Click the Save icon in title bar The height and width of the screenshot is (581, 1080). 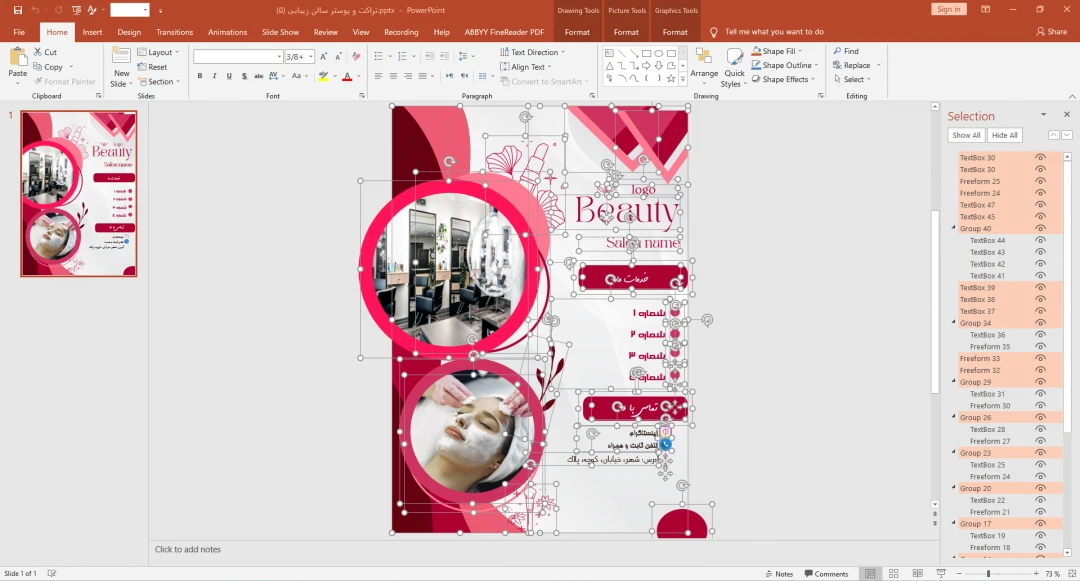(18, 9)
